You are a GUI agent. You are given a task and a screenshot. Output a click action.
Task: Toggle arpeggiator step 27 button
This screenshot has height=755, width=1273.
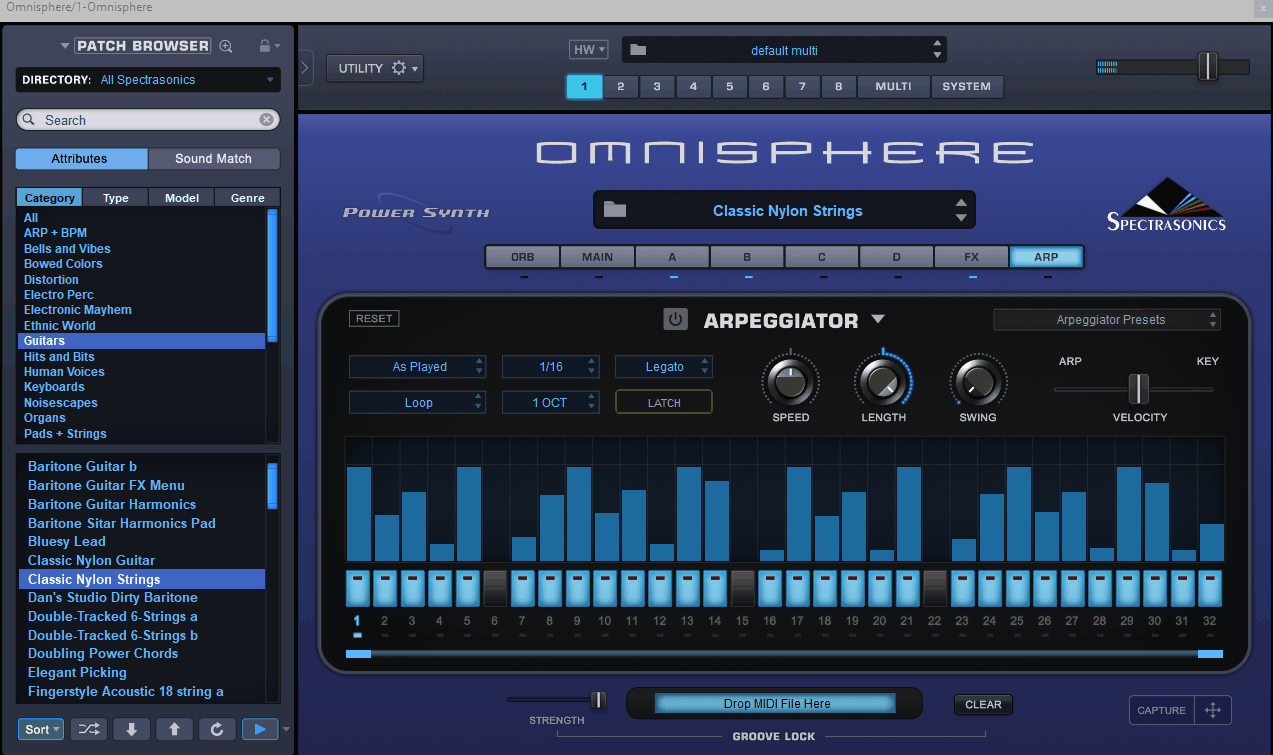[1073, 588]
